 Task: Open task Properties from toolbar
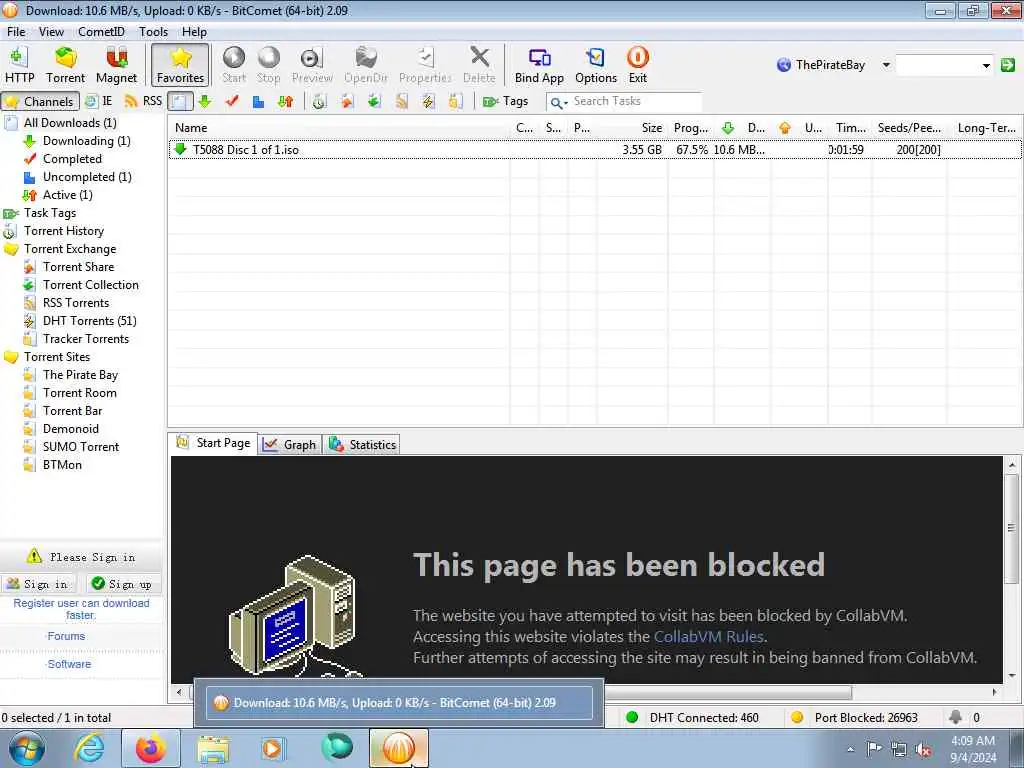[425, 65]
